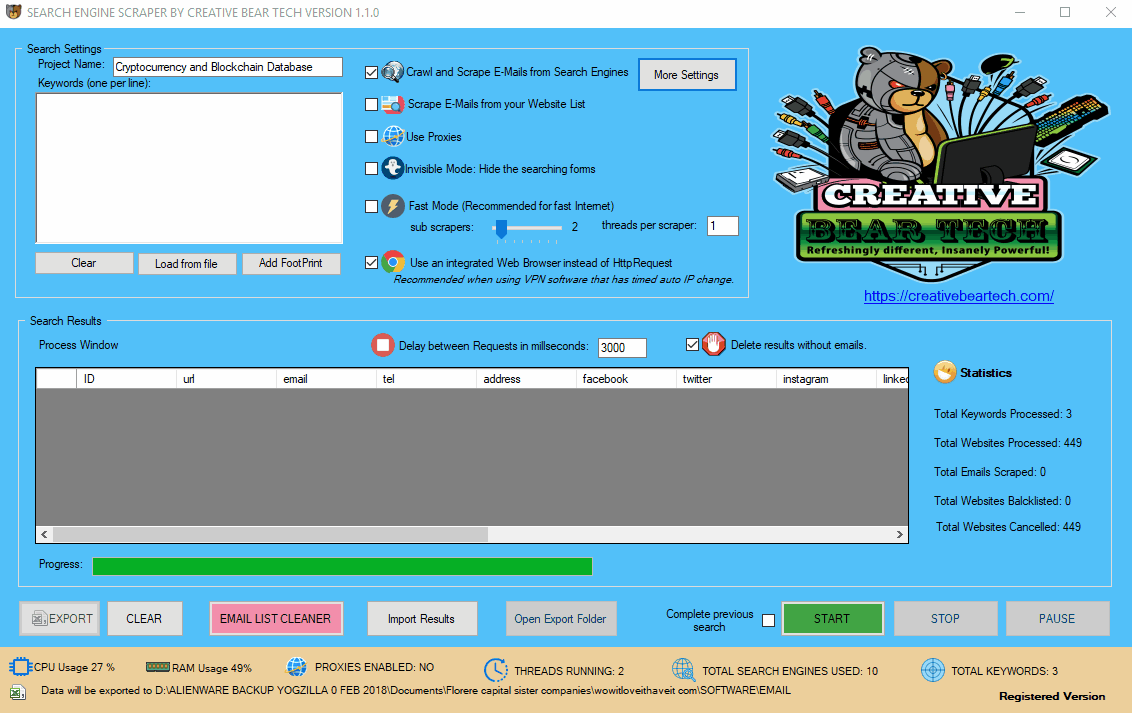Enable Crawl and Scrape E-Mails from Search Engines
The height and width of the screenshot is (713, 1132).
pos(371,72)
